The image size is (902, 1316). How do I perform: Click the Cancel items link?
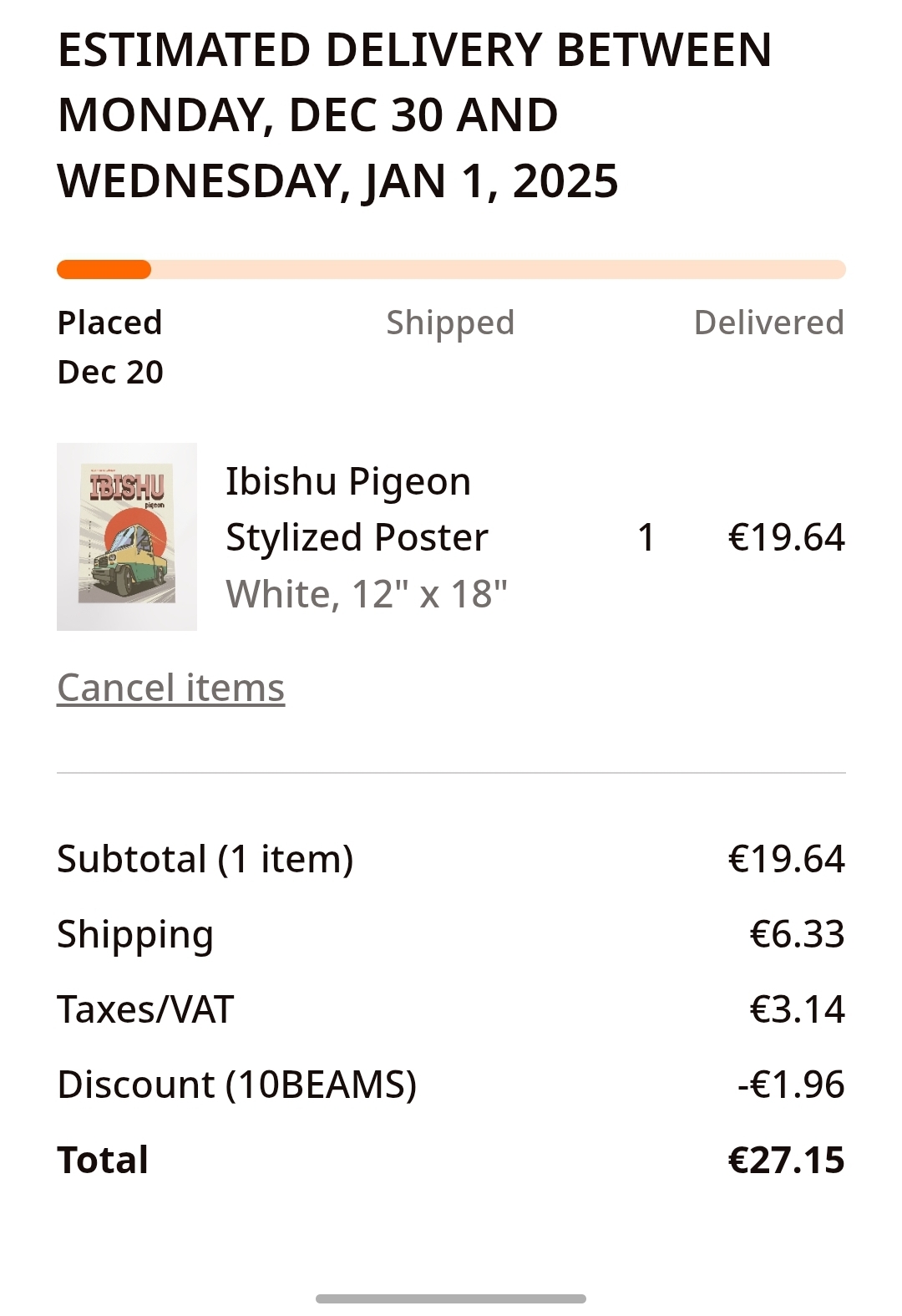[x=170, y=688]
